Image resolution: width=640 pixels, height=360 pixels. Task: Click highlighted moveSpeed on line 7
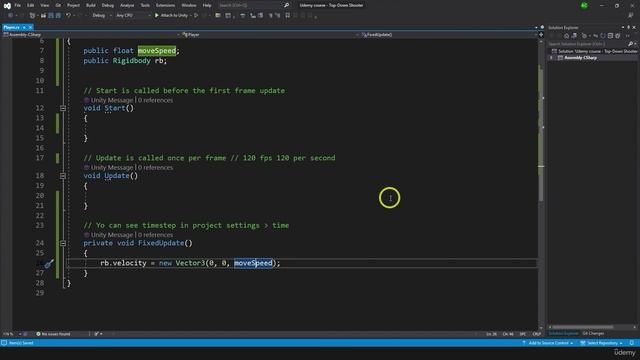pyautogui.click(x=157, y=51)
